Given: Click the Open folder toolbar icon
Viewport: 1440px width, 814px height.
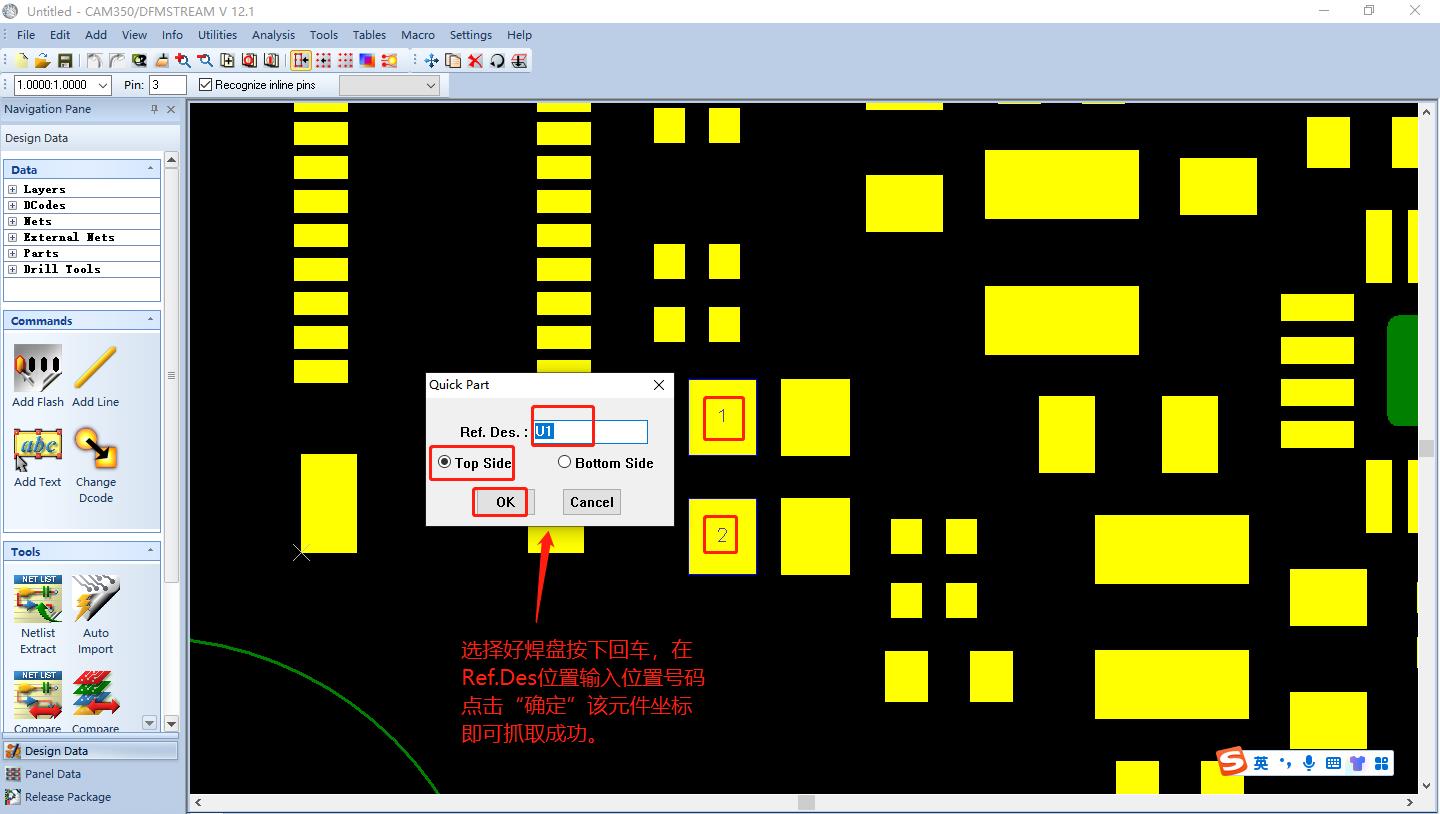Looking at the screenshot, I should pos(43,61).
